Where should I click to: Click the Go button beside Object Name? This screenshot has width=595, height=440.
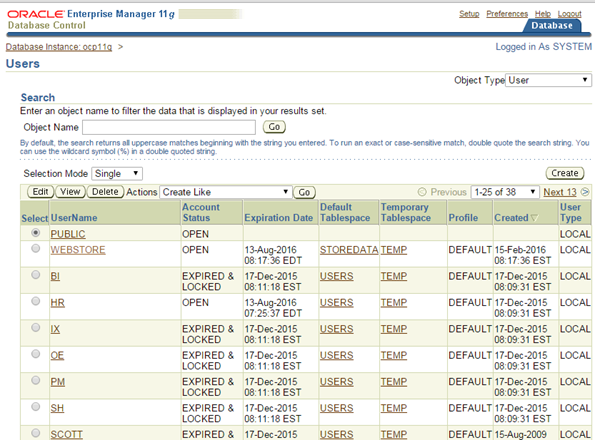click(274, 127)
